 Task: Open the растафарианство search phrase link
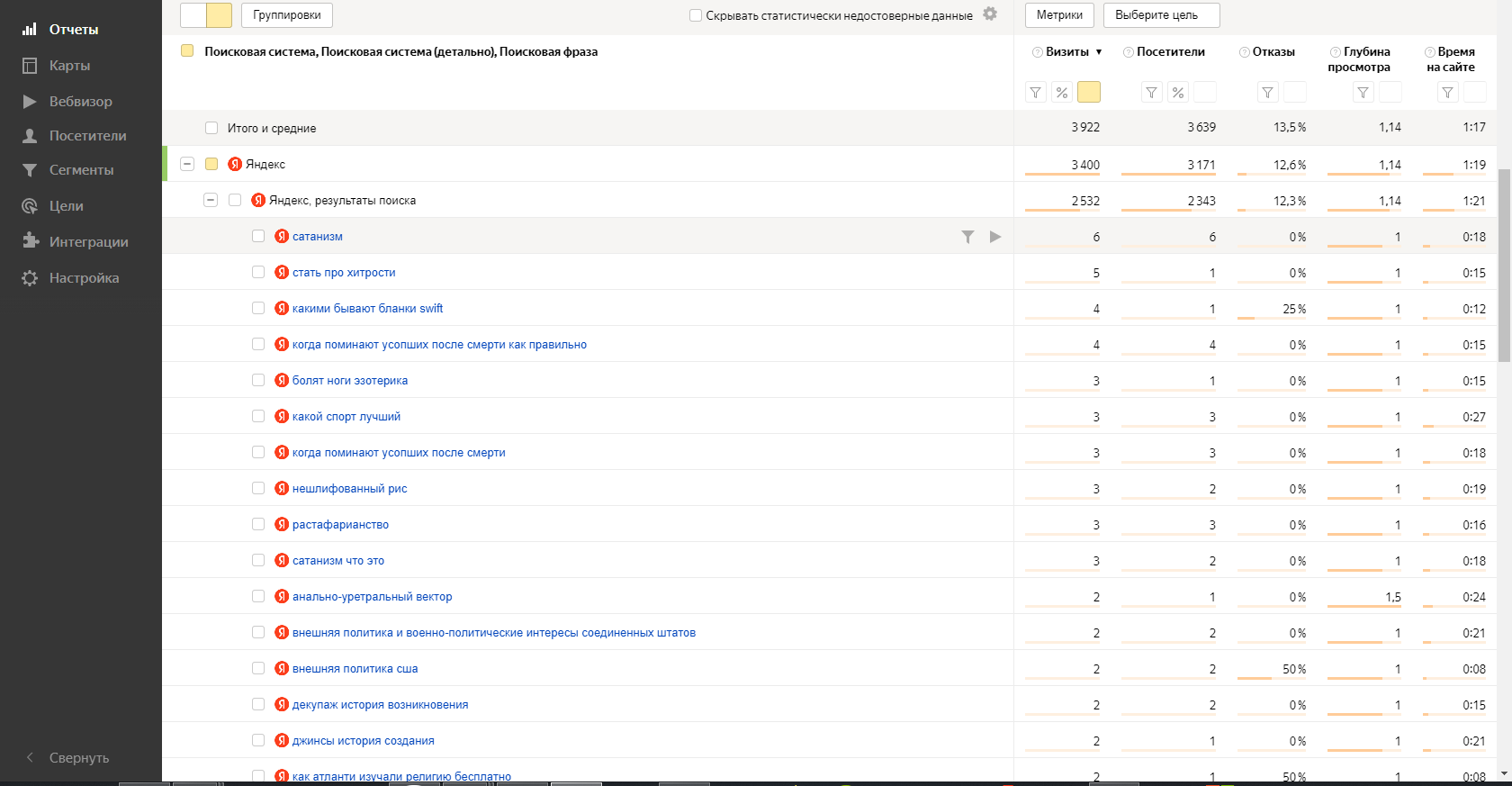click(340, 524)
